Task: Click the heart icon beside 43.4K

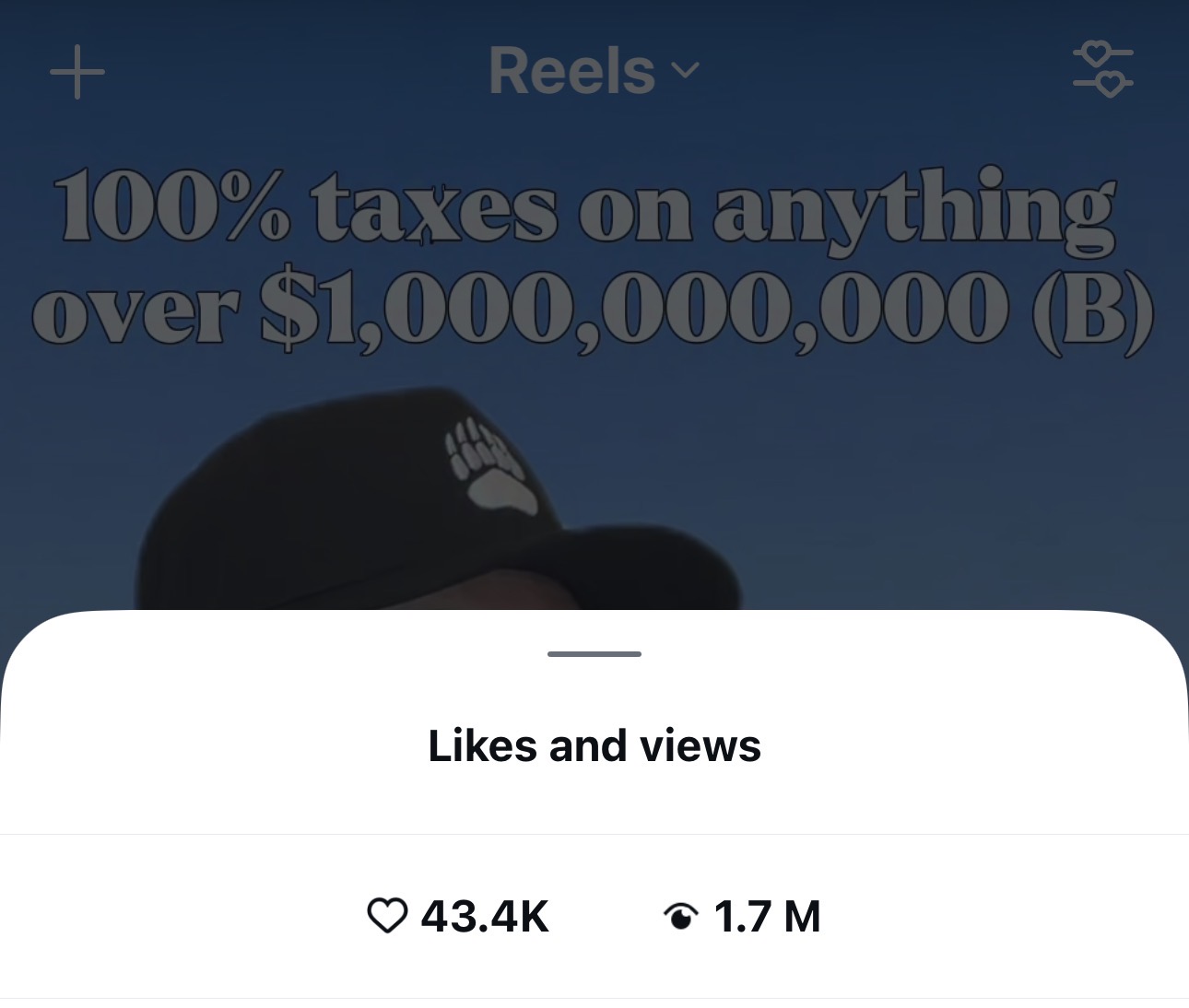Action: point(387,916)
